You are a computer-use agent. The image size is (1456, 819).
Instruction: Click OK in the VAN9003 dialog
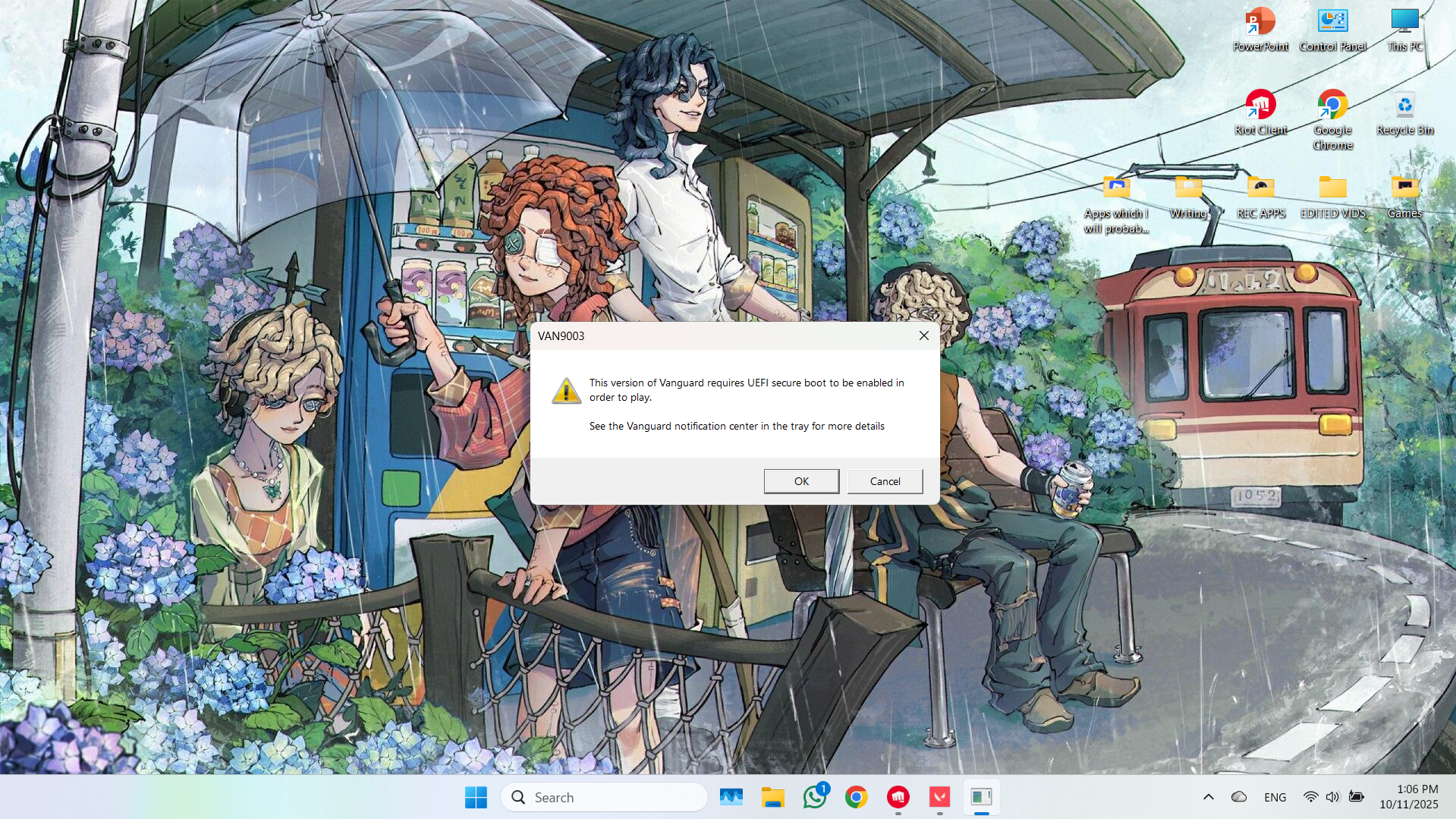pos(801,481)
